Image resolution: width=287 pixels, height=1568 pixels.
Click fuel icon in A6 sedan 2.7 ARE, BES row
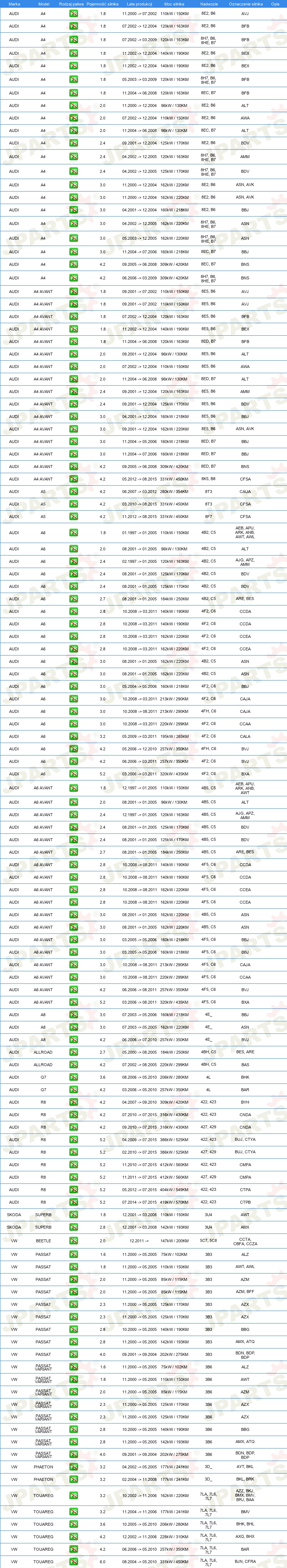[x=73, y=599]
